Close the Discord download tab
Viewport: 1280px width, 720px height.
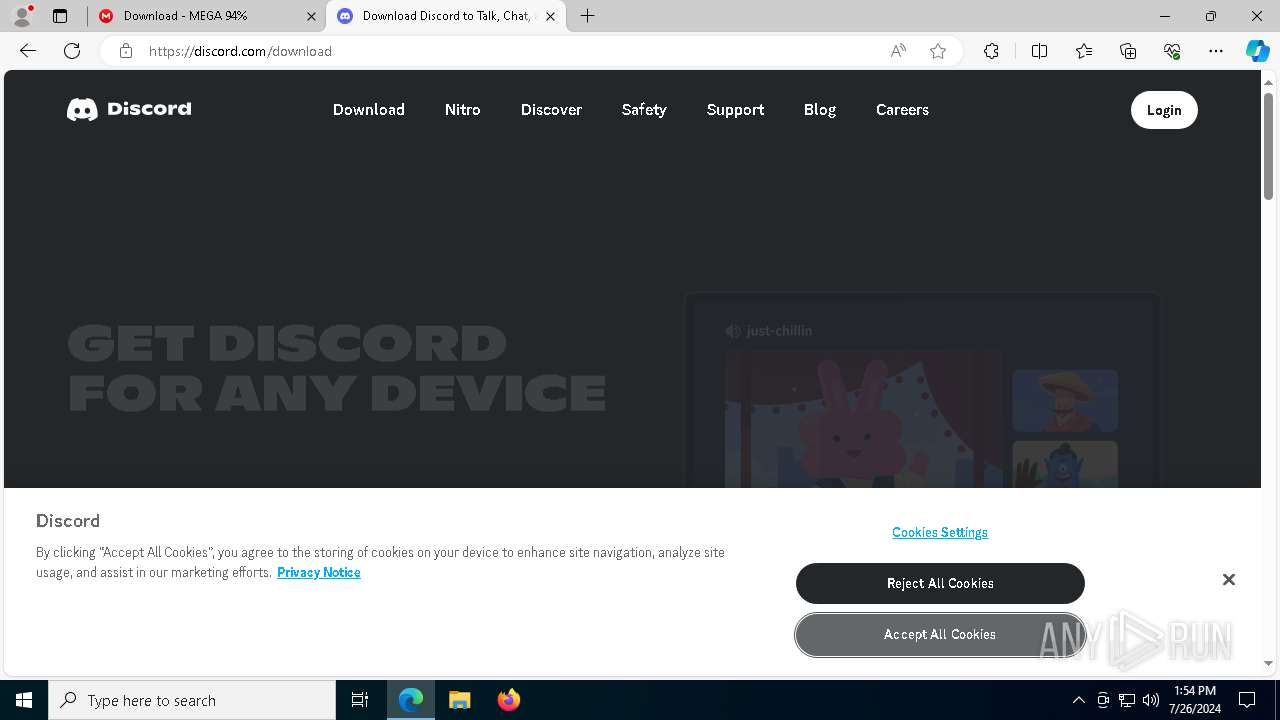550,16
